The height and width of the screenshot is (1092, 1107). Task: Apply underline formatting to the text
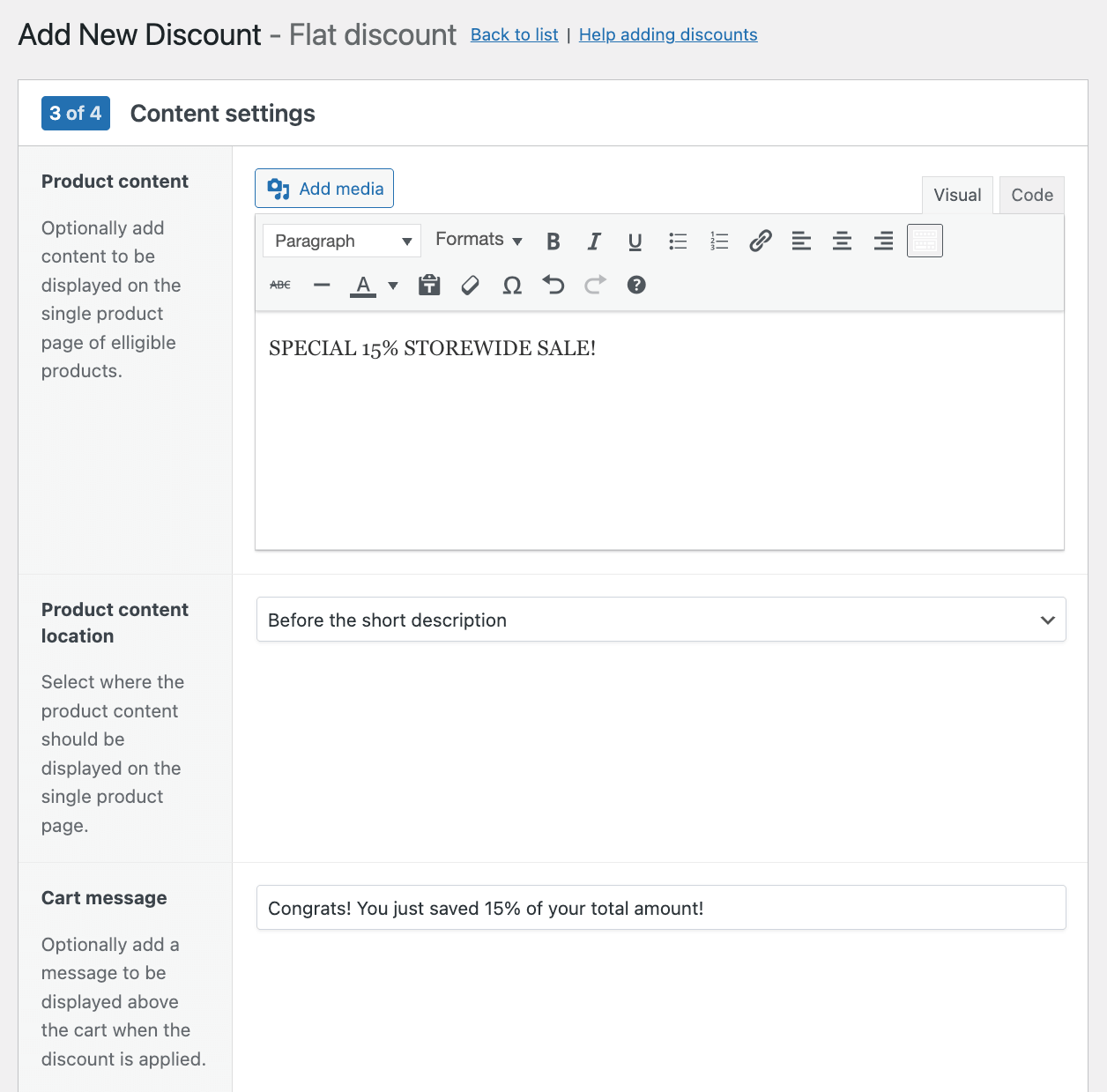coord(635,240)
